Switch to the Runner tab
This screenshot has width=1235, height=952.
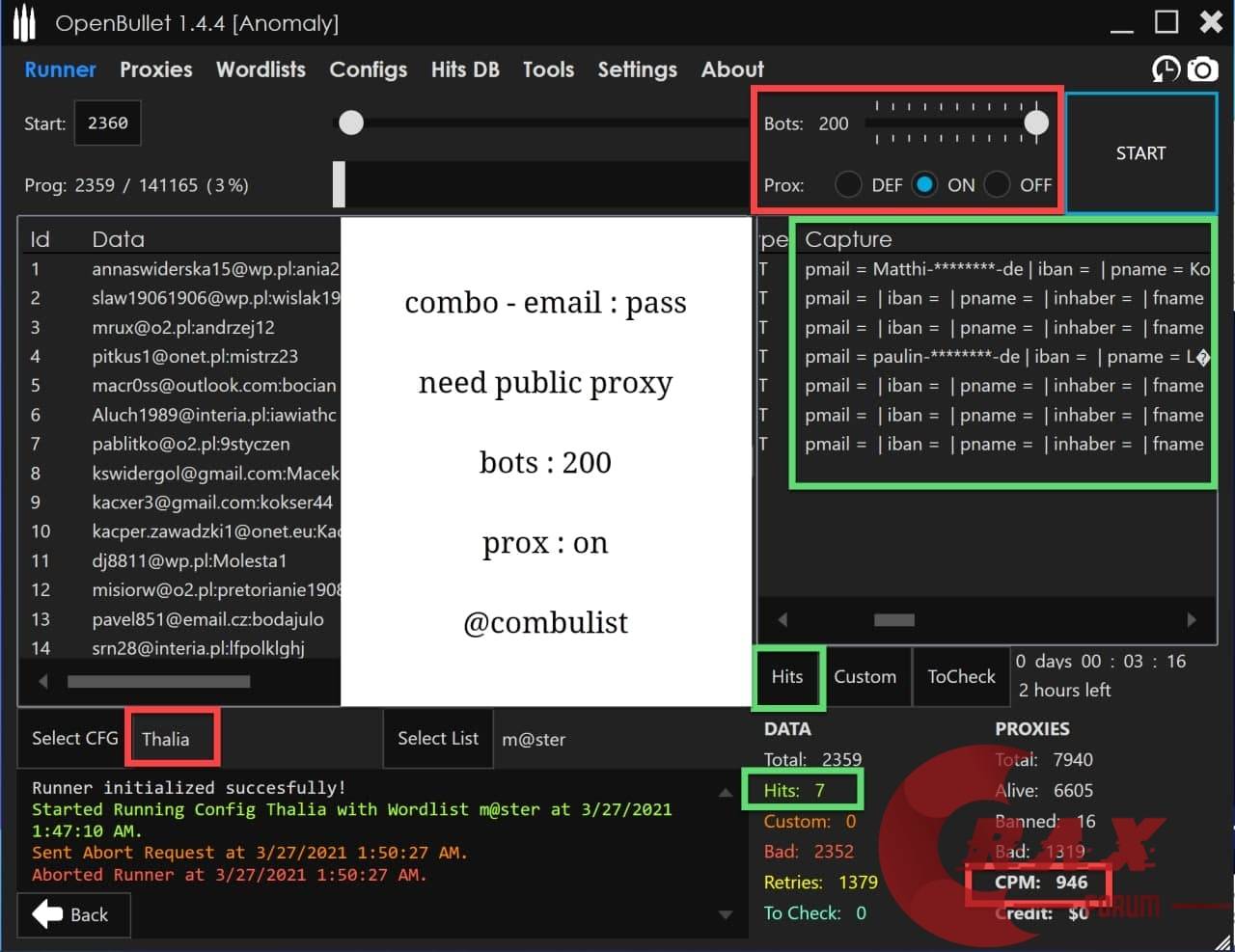pyautogui.click(x=60, y=69)
